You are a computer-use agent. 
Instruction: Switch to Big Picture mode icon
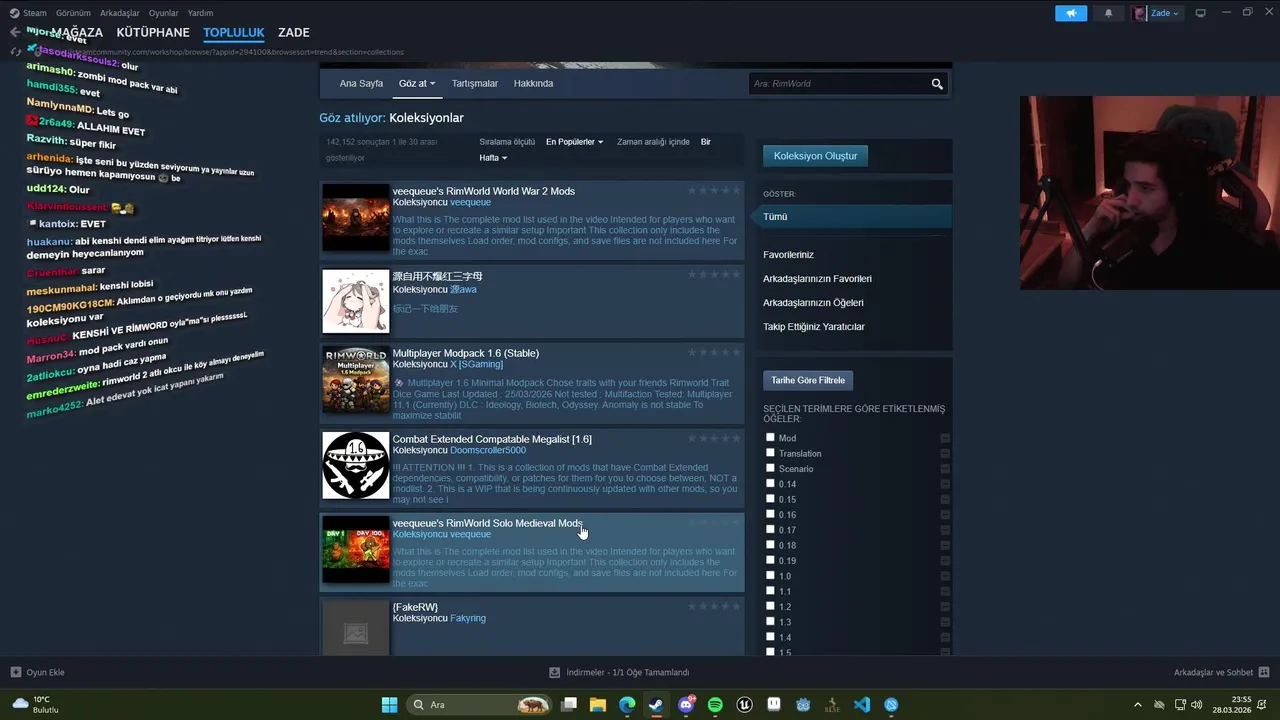[x=1200, y=13]
